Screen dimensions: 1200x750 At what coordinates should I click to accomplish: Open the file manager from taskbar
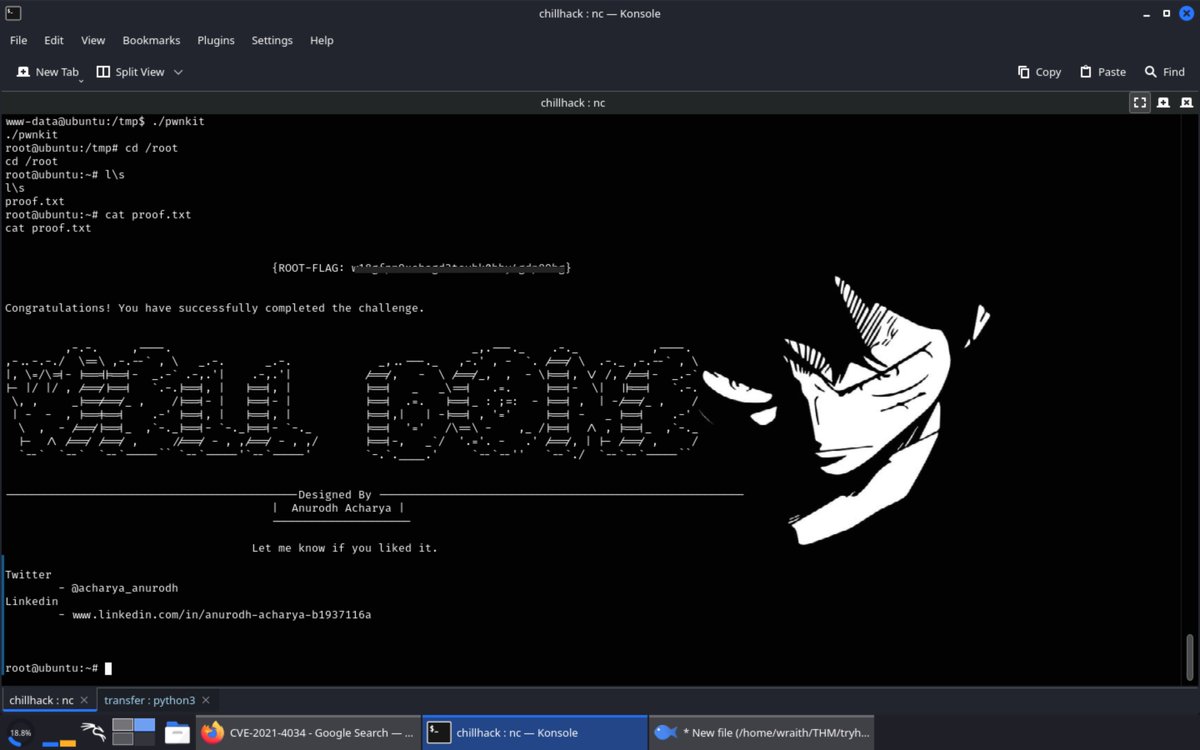click(x=177, y=732)
